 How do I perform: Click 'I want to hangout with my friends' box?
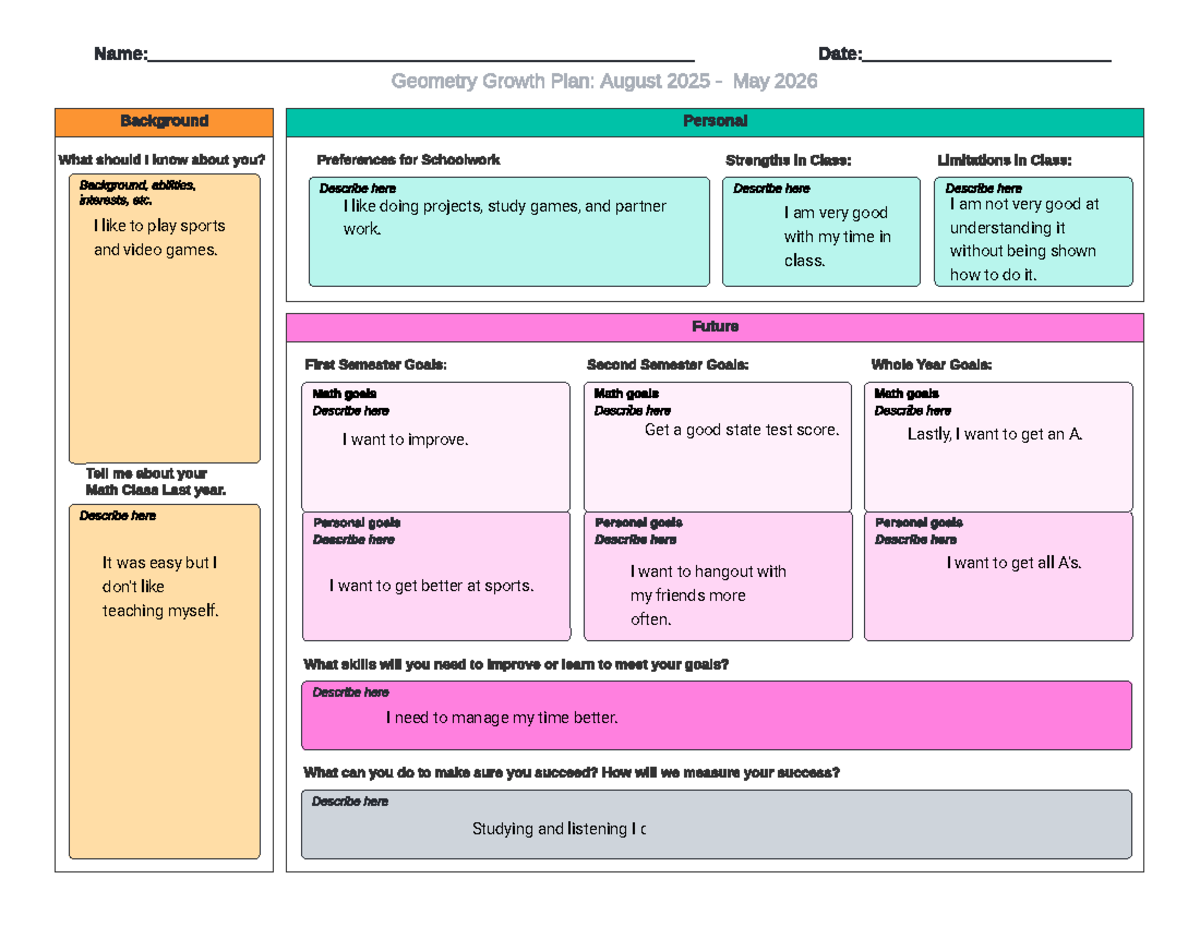[x=718, y=576]
